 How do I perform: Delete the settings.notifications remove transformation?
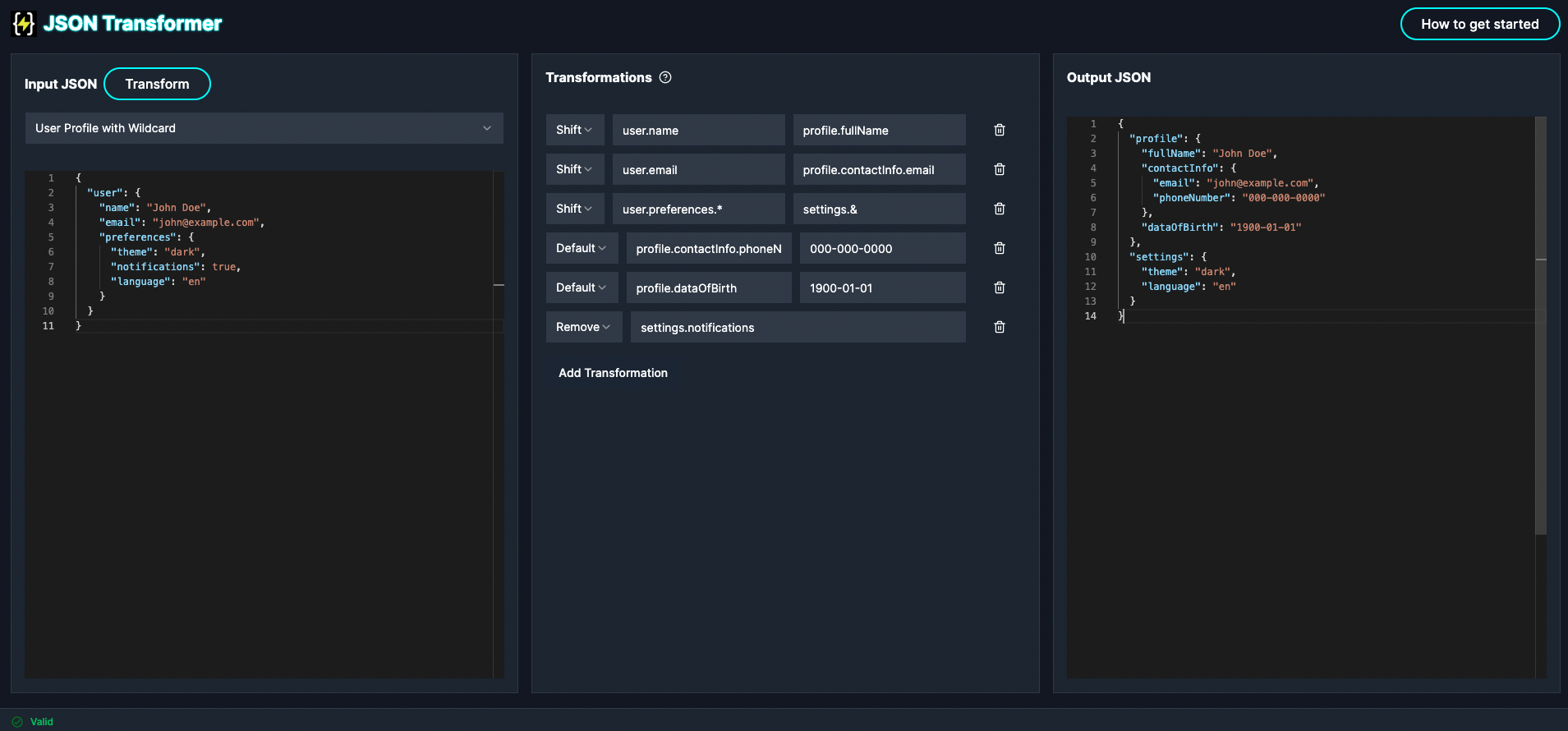coord(1000,327)
